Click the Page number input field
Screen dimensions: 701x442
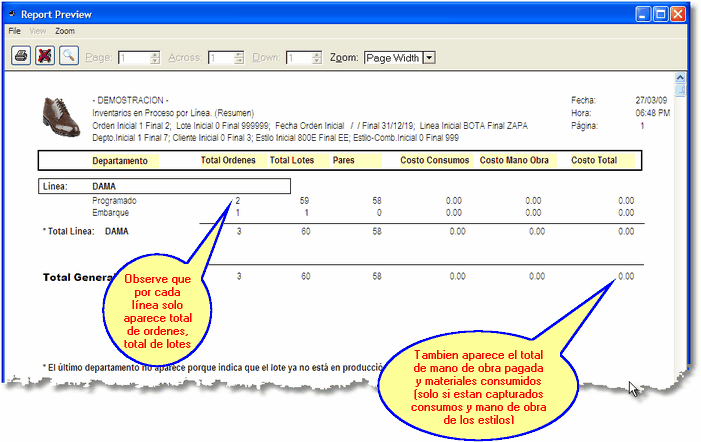[132, 58]
